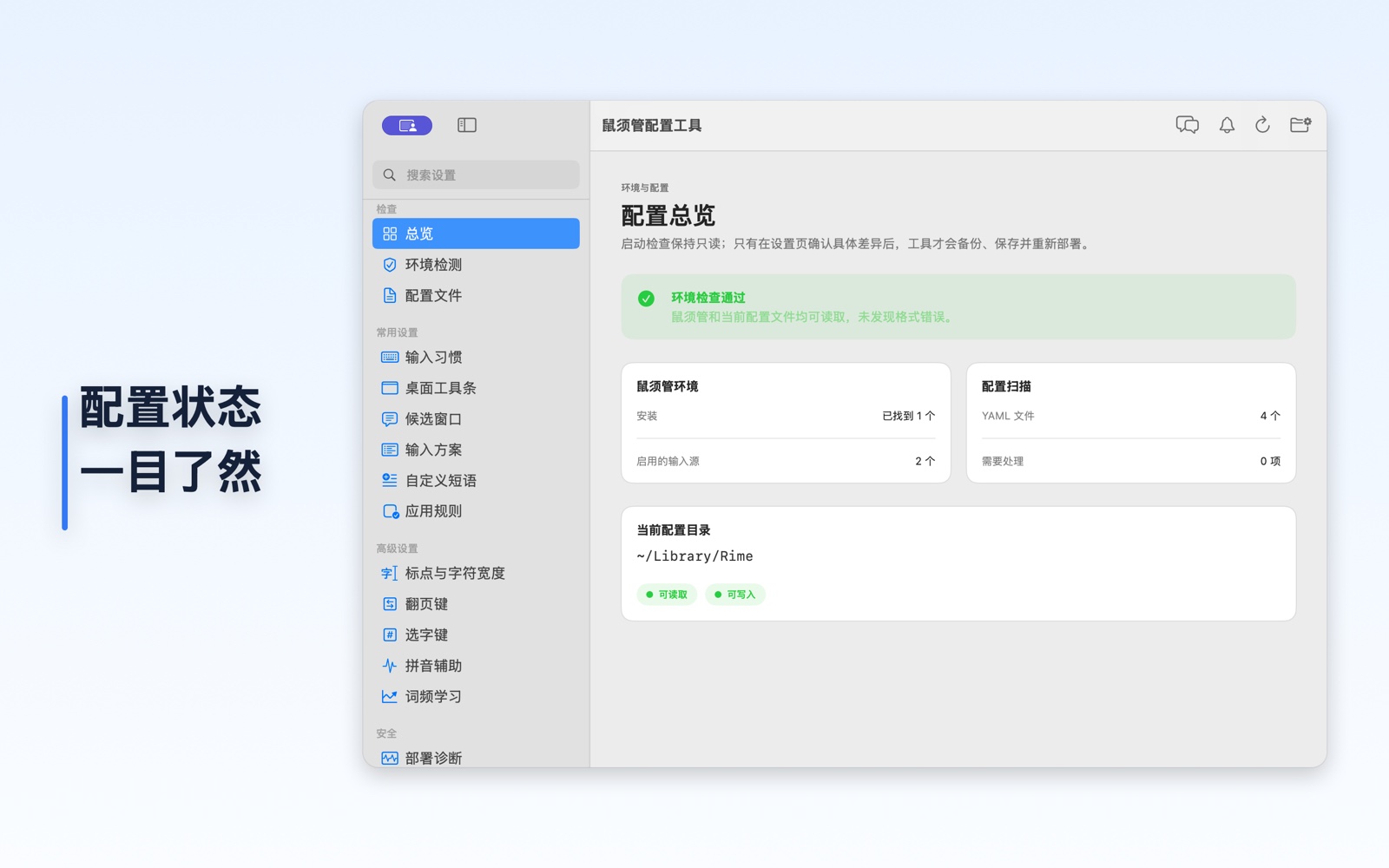Open 自定义短语 settings
1389x868 pixels.
[x=476, y=480]
